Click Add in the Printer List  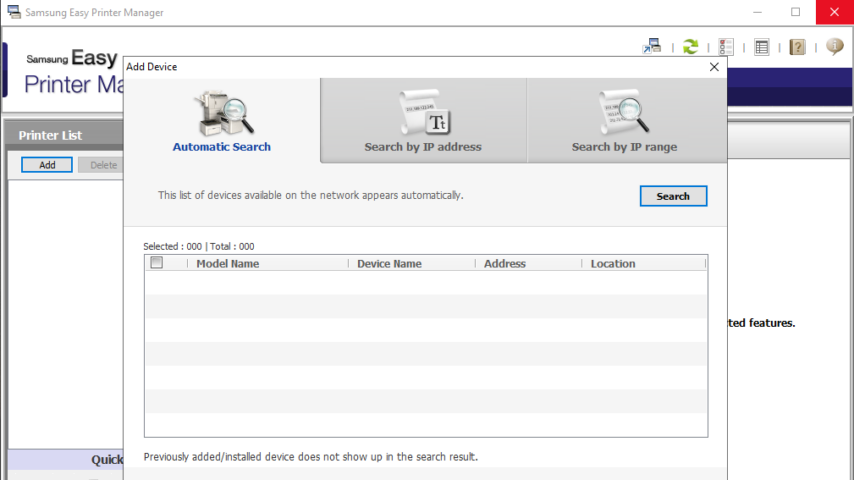[x=47, y=165]
